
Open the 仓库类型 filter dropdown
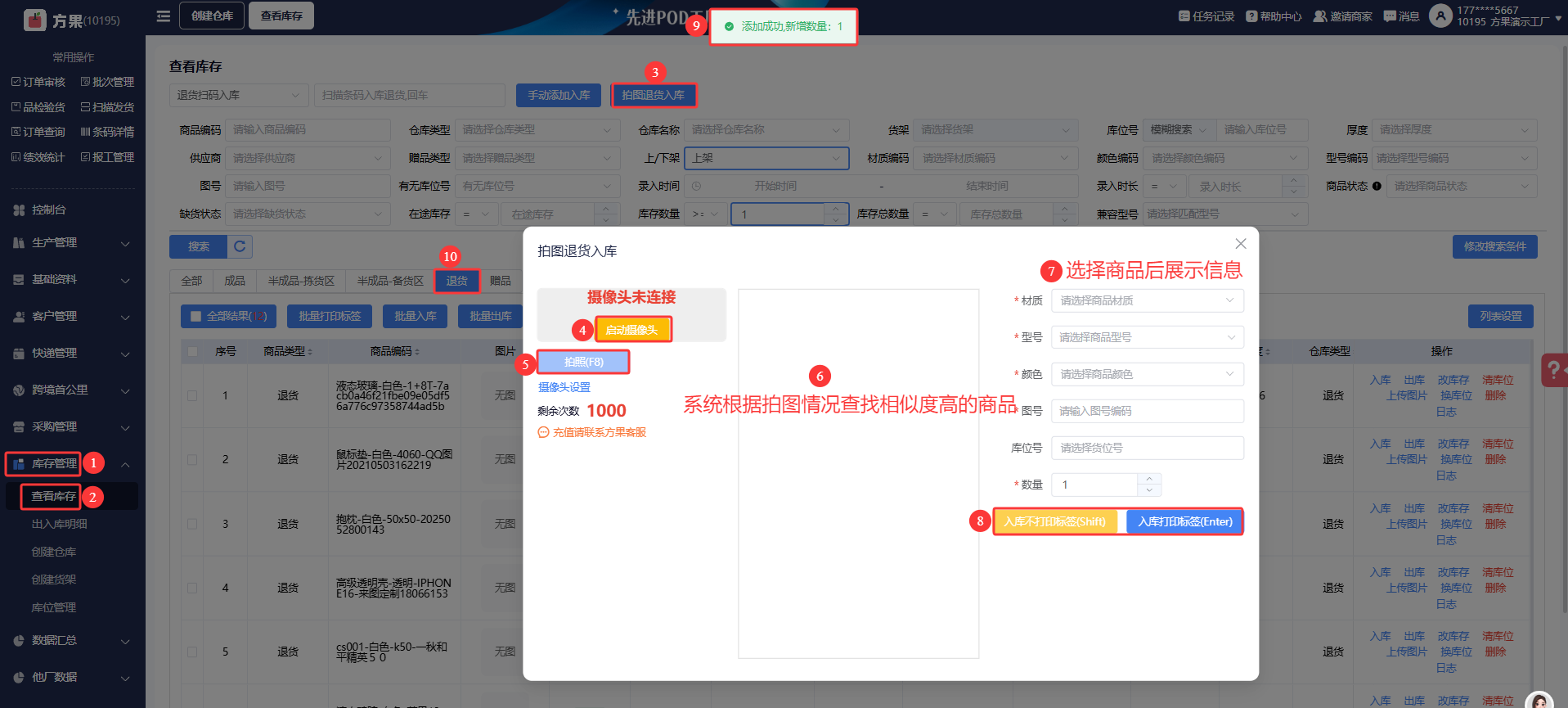pos(537,129)
